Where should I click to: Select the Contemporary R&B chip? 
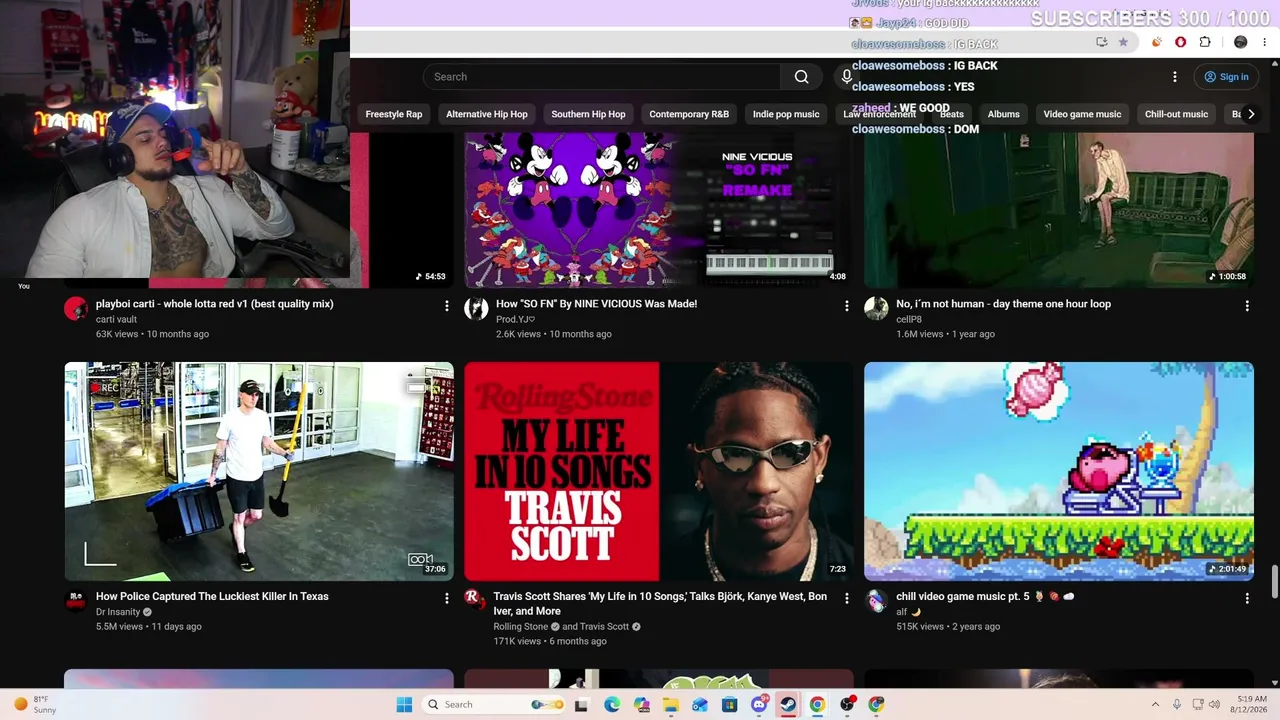click(x=689, y=114)
